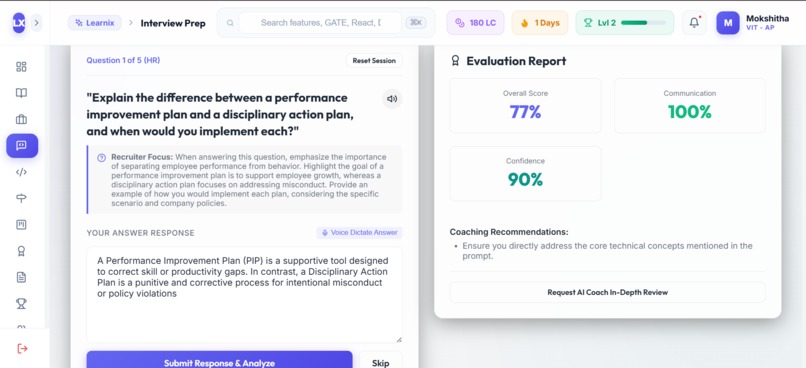Click the Question 1 of 5 (HR) label

click(x=123, y=60)
